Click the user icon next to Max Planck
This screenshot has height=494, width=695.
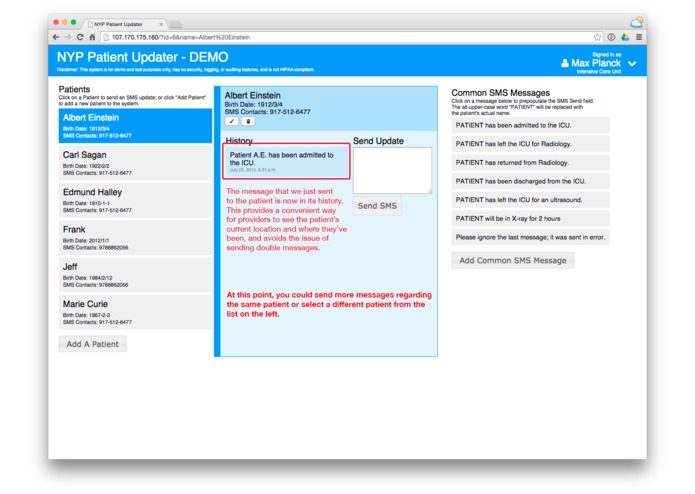pos(565,63)
